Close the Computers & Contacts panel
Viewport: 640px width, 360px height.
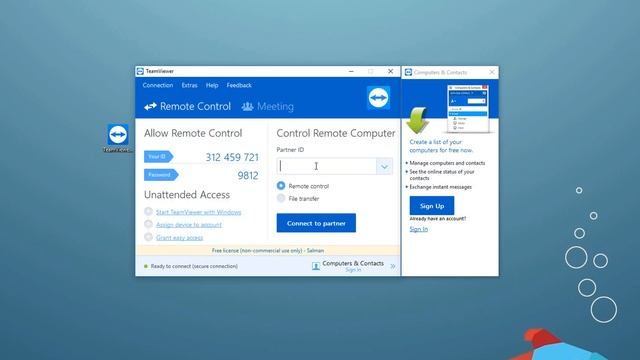[492, 72]
